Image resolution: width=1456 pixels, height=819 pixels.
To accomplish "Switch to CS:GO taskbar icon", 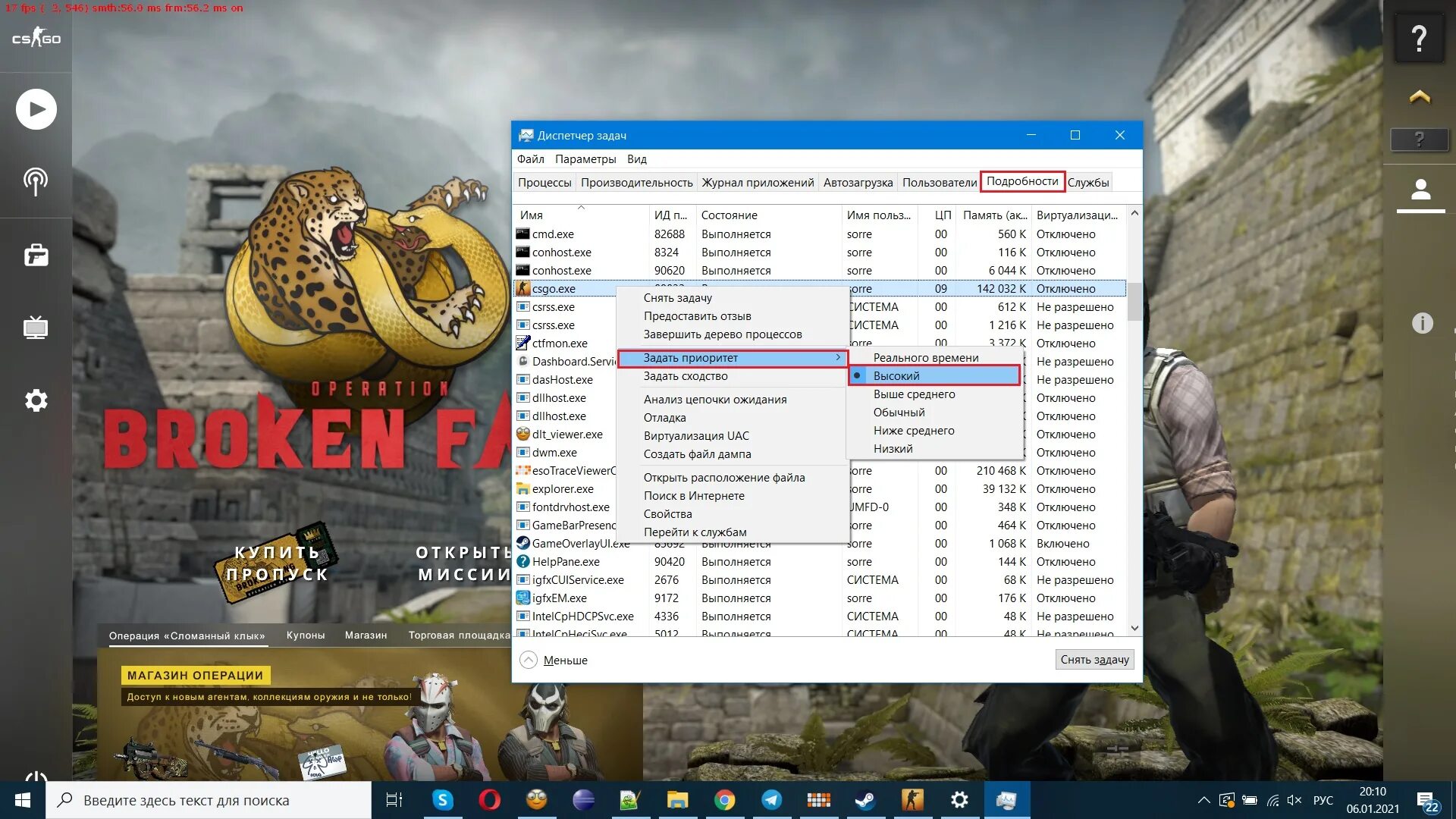I will [912, 800].
